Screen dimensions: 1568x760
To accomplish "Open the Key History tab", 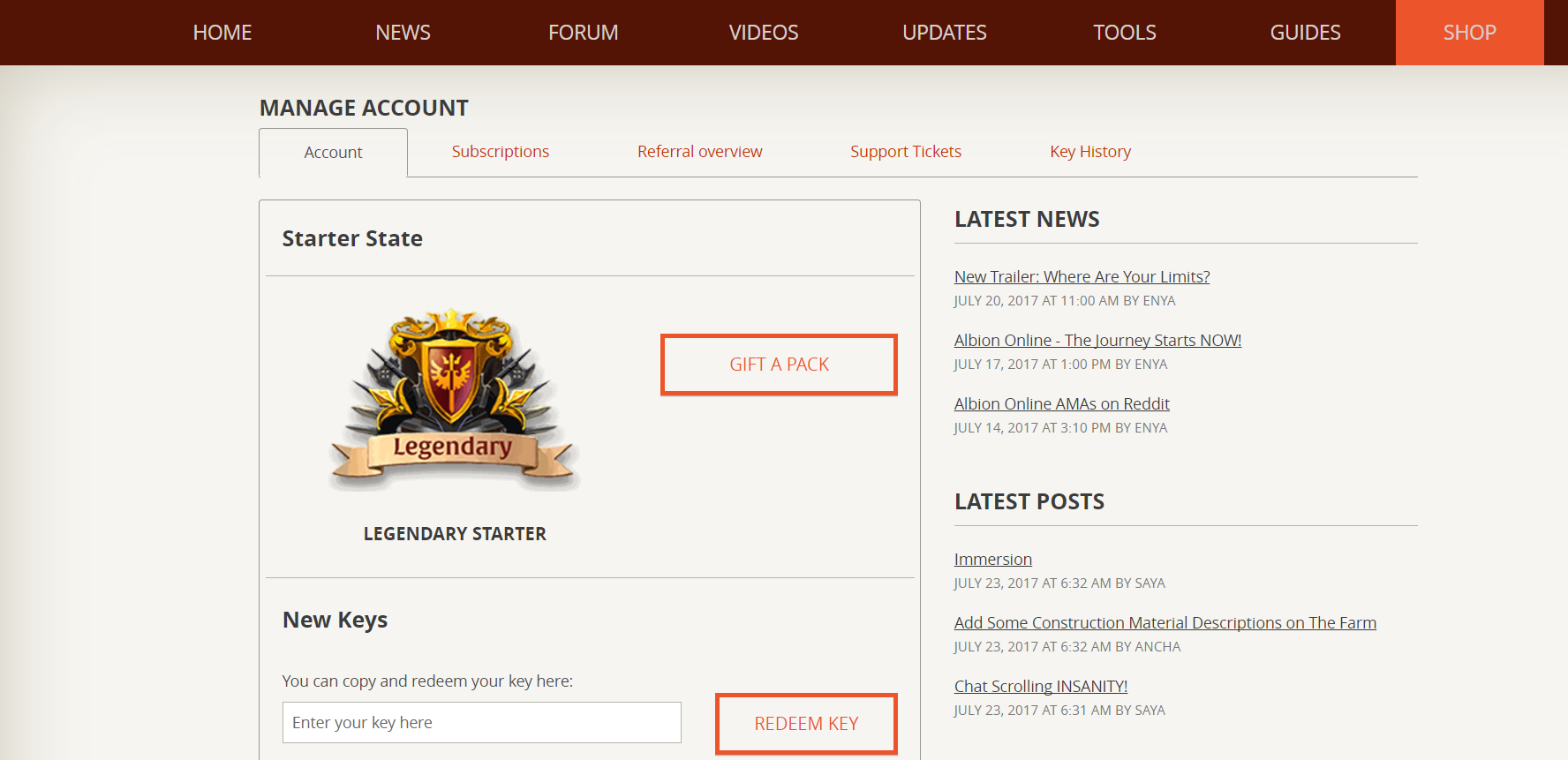I will click(1090, 152).
